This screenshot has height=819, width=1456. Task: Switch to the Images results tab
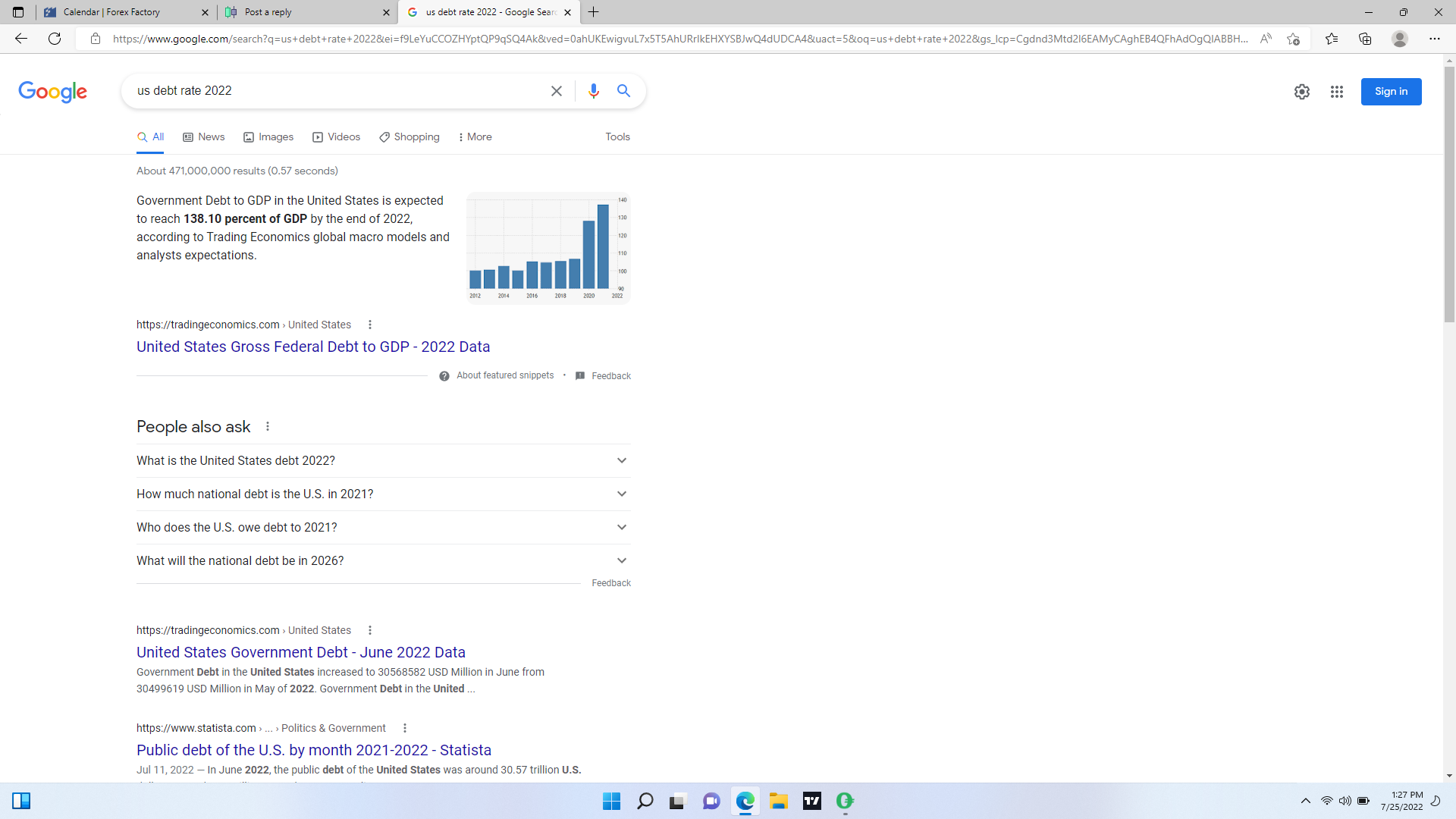click(268, 136)
